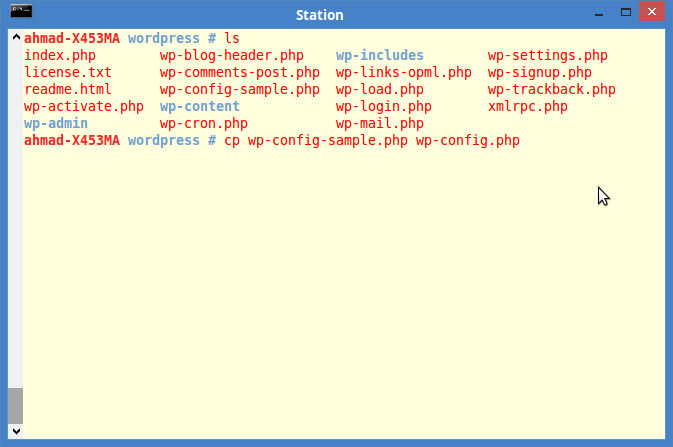673x447 pixels.
Task: Click ahmad-X453MA hostname on first prompt
Action: (x=72, y=38)
